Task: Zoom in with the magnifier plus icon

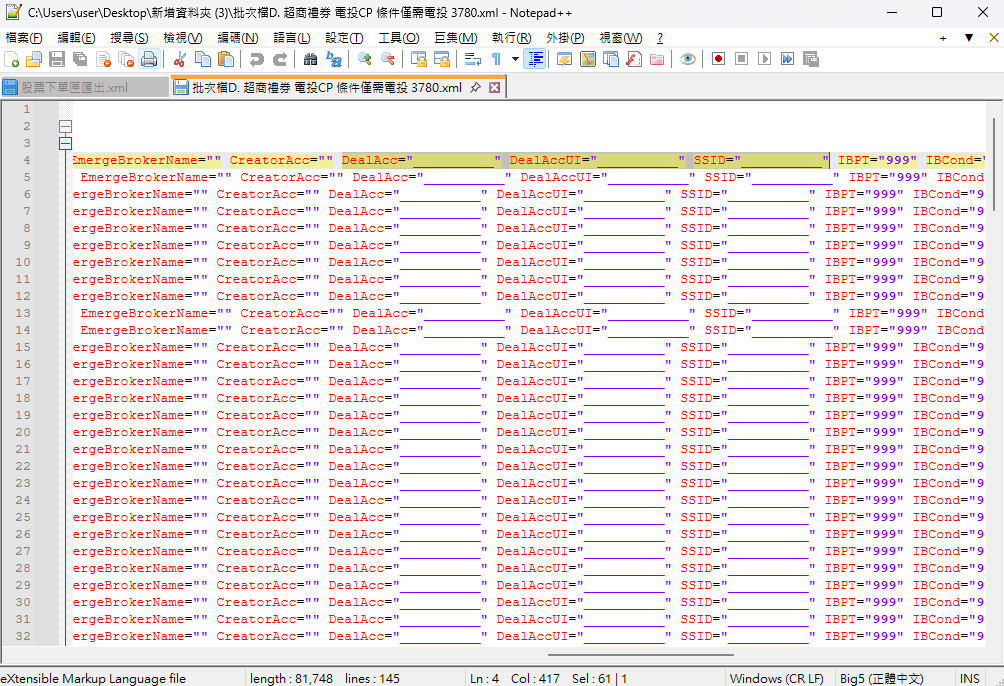Action: (365, 60)
